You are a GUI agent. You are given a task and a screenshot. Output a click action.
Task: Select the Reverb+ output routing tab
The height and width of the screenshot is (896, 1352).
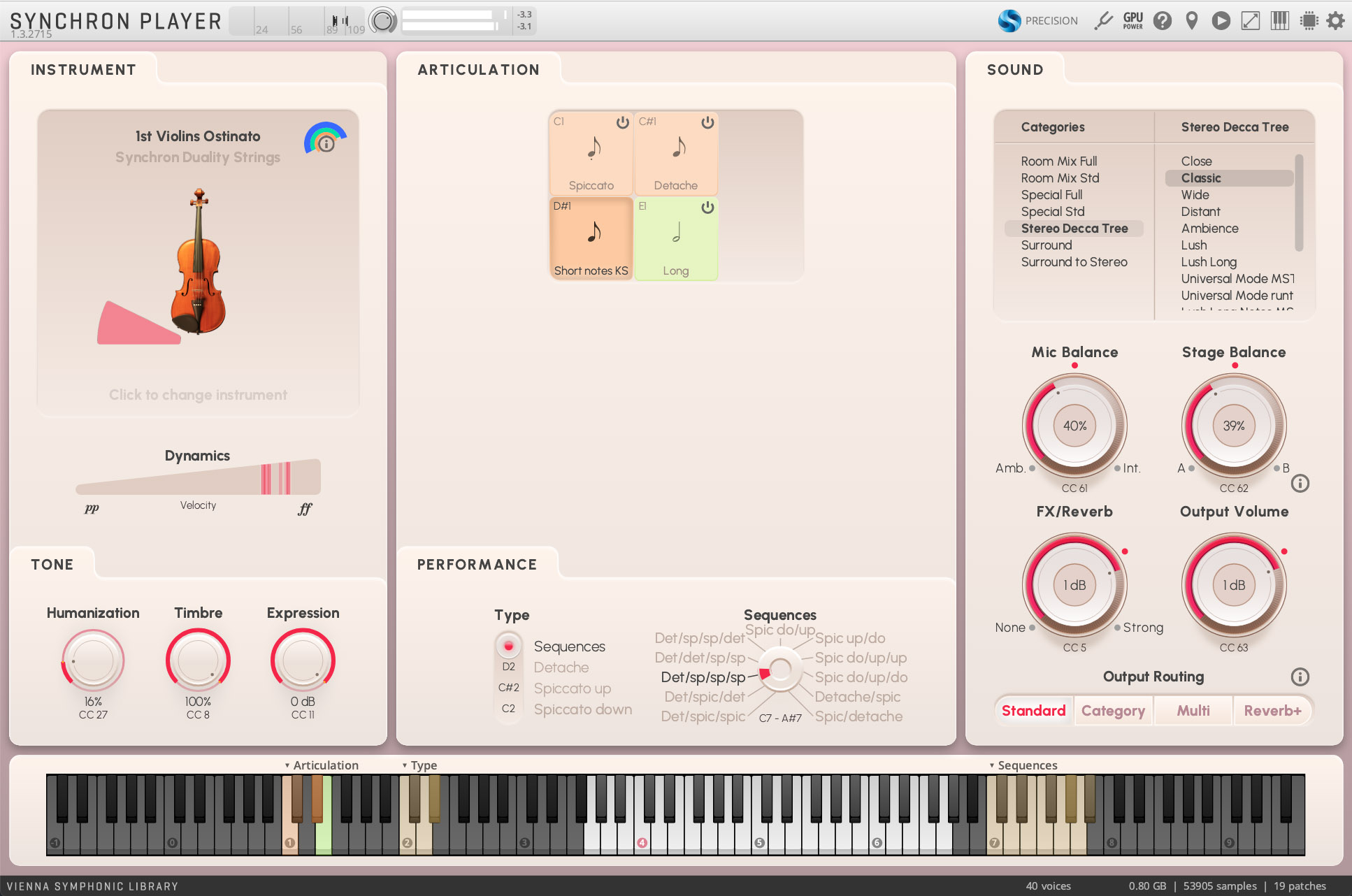coord(1272,711)
